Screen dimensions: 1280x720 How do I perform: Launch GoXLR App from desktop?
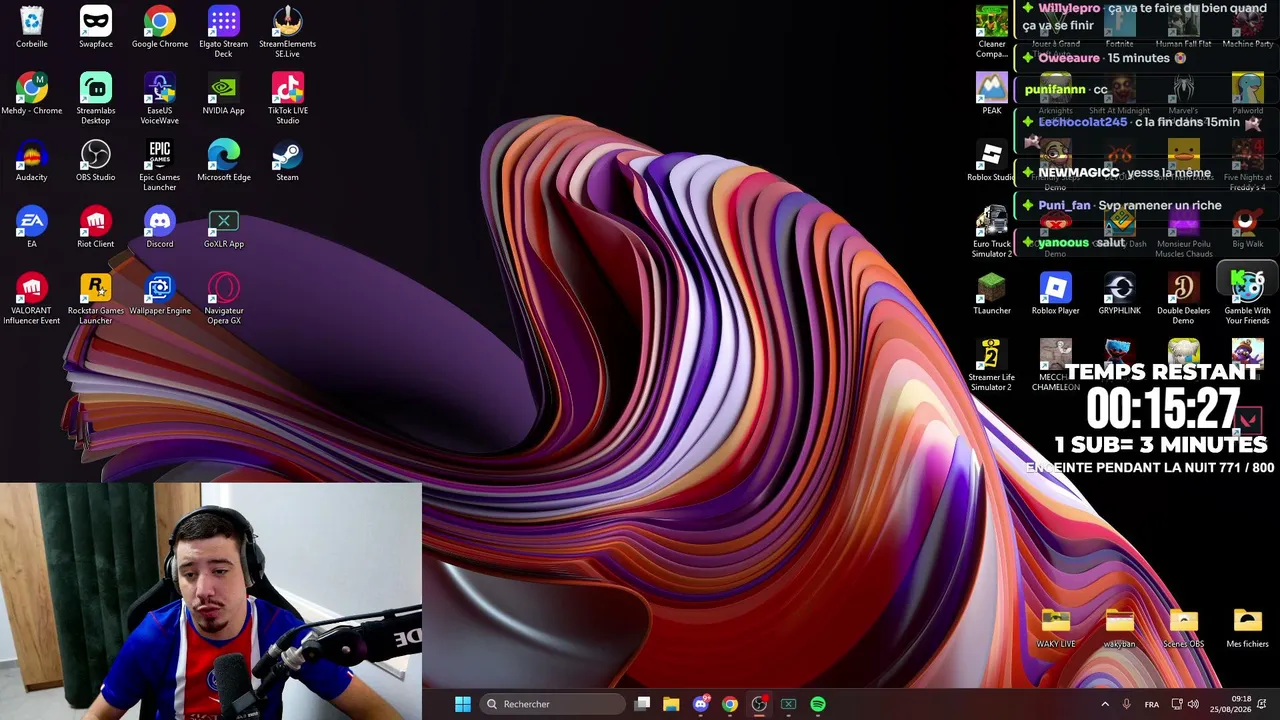224,227
